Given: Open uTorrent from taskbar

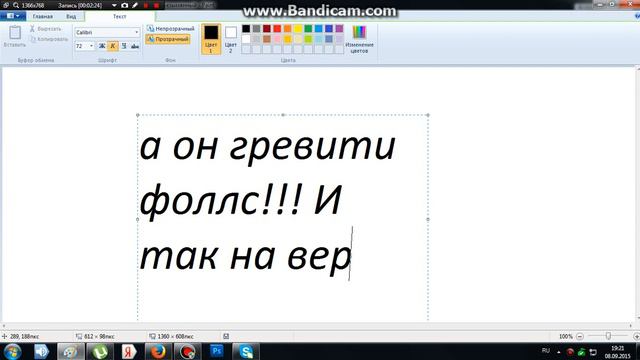Looking at the screenshot, I should [x=100, y=351].
